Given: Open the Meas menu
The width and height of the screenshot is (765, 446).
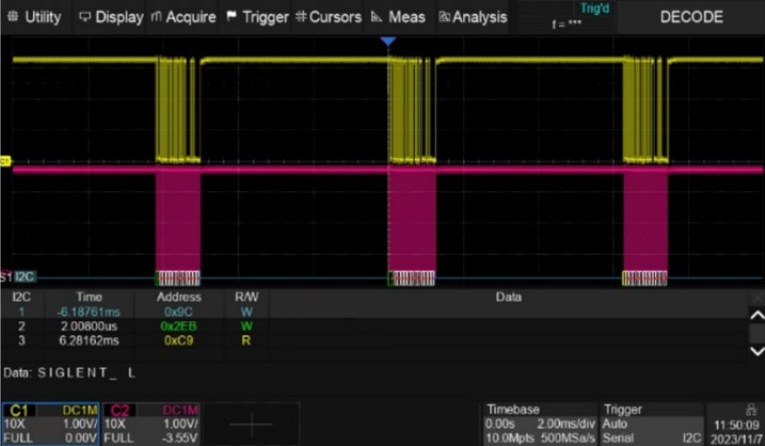Looking at the screenshot, I should [398, 17].
